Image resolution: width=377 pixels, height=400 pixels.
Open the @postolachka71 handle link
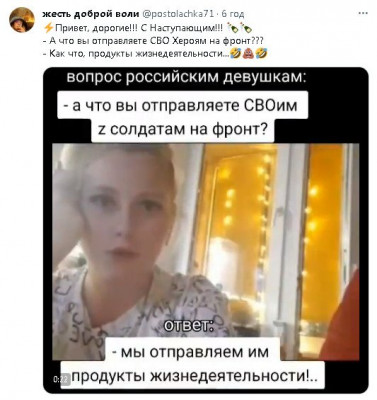click(178, 14)
